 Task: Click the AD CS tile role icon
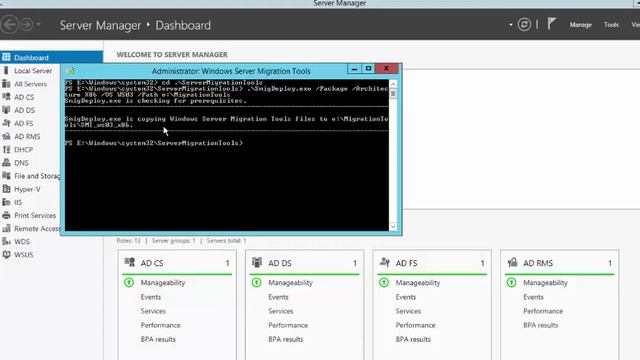[130, 262]
